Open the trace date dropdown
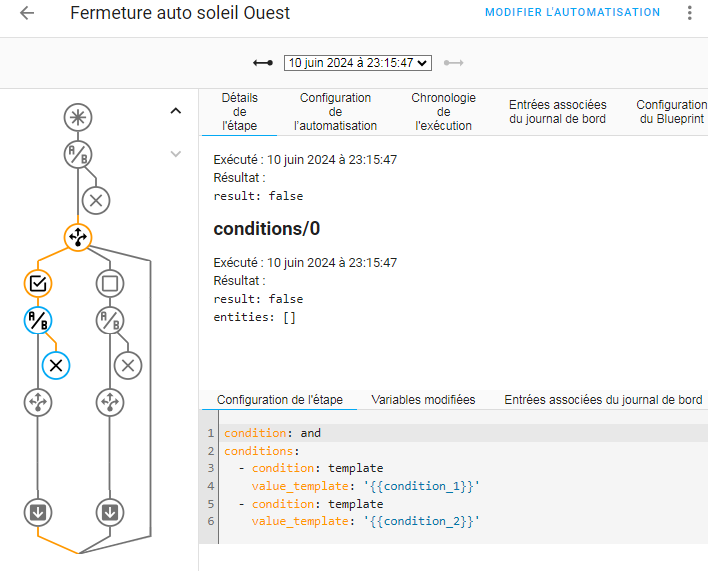The height and width of the screenshot is (571, 708). point(358,63)
